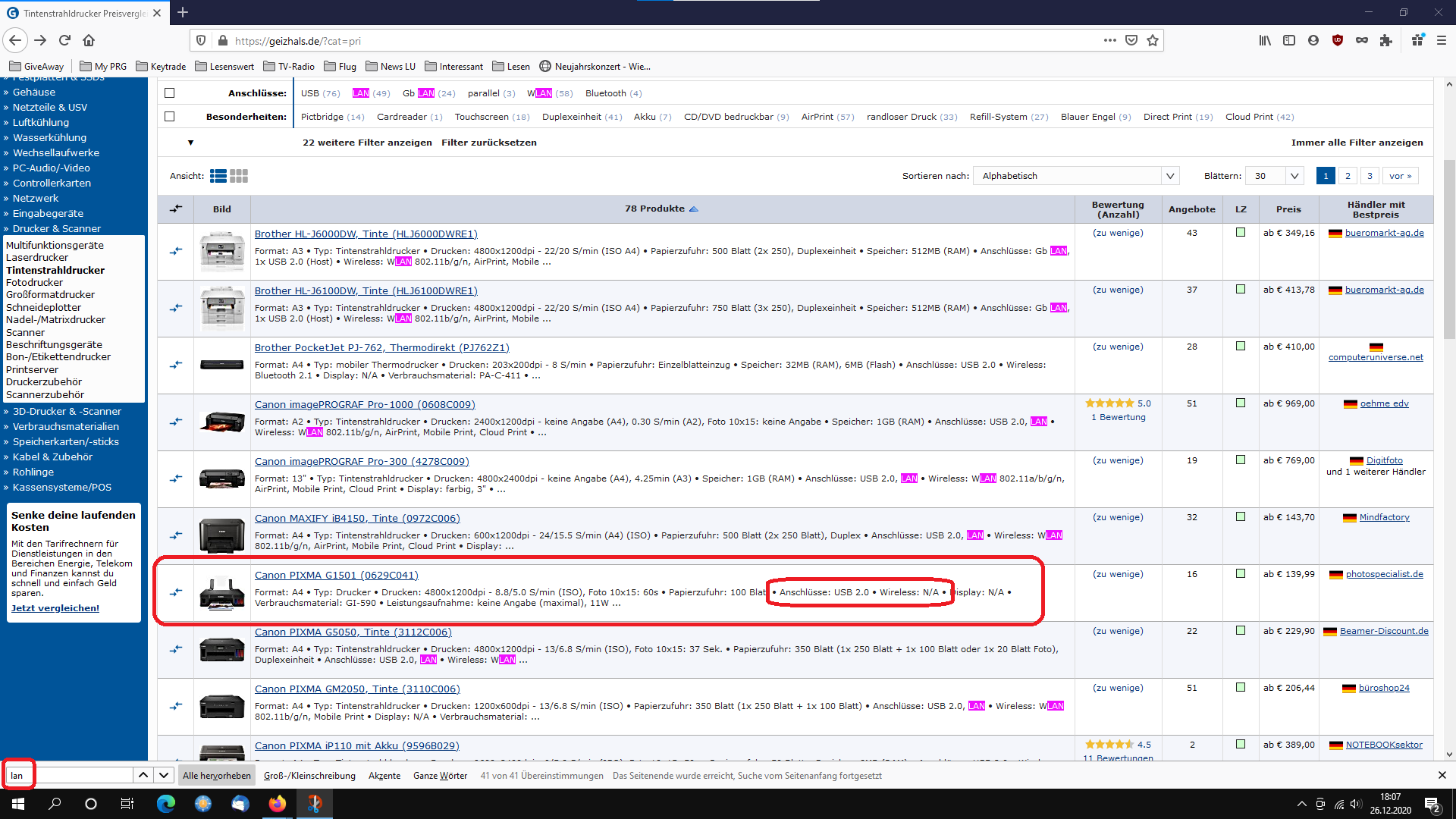Image resolution: width=1456 pixels, height=819 pixels.
Task: Bookmark this page with star icon
Action: point(1153,40)
